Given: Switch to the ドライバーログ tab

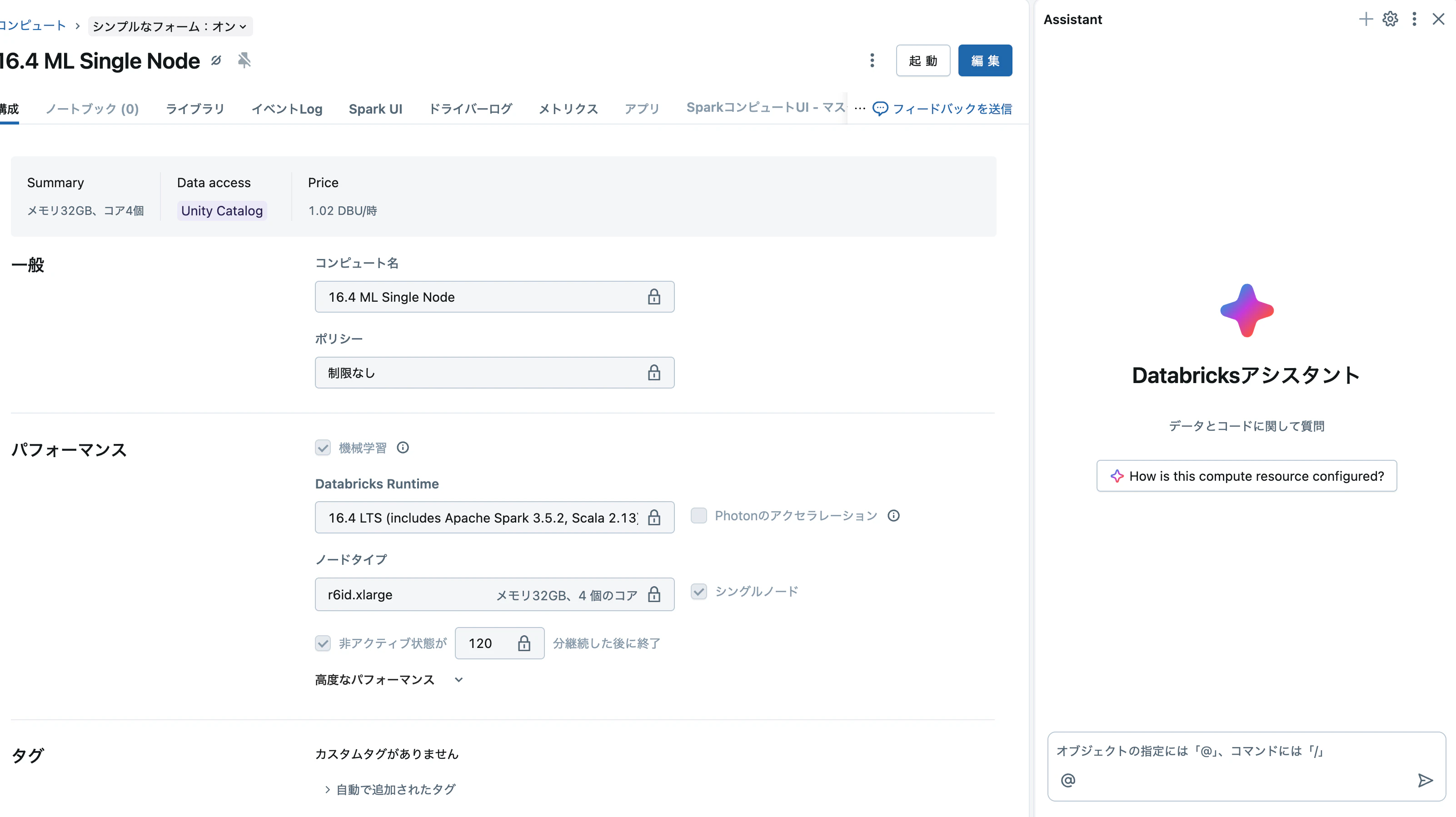Looking at the screenshot, I should (x=470, y=109).
